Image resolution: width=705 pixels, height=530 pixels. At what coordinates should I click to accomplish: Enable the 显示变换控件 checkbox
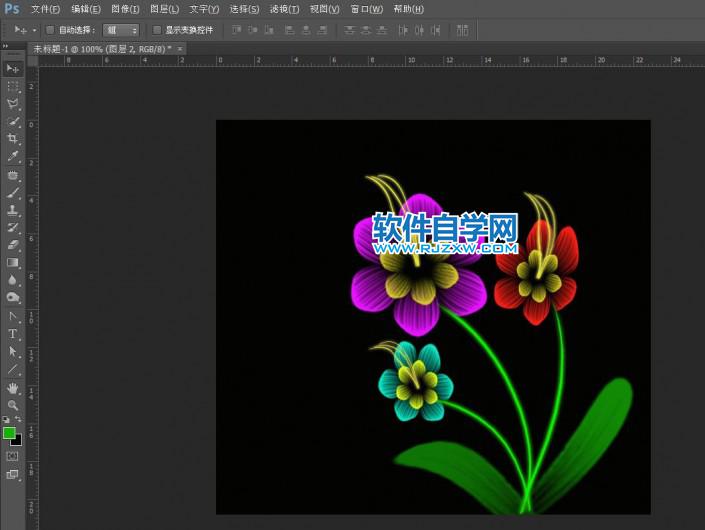click(157, 30)
